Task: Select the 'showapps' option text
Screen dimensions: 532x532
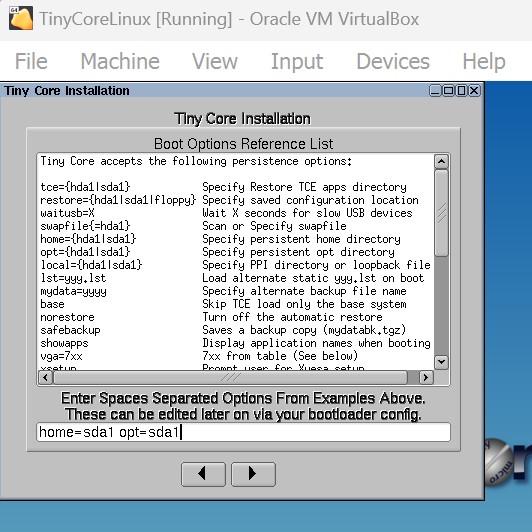Action: click(64, 343)
